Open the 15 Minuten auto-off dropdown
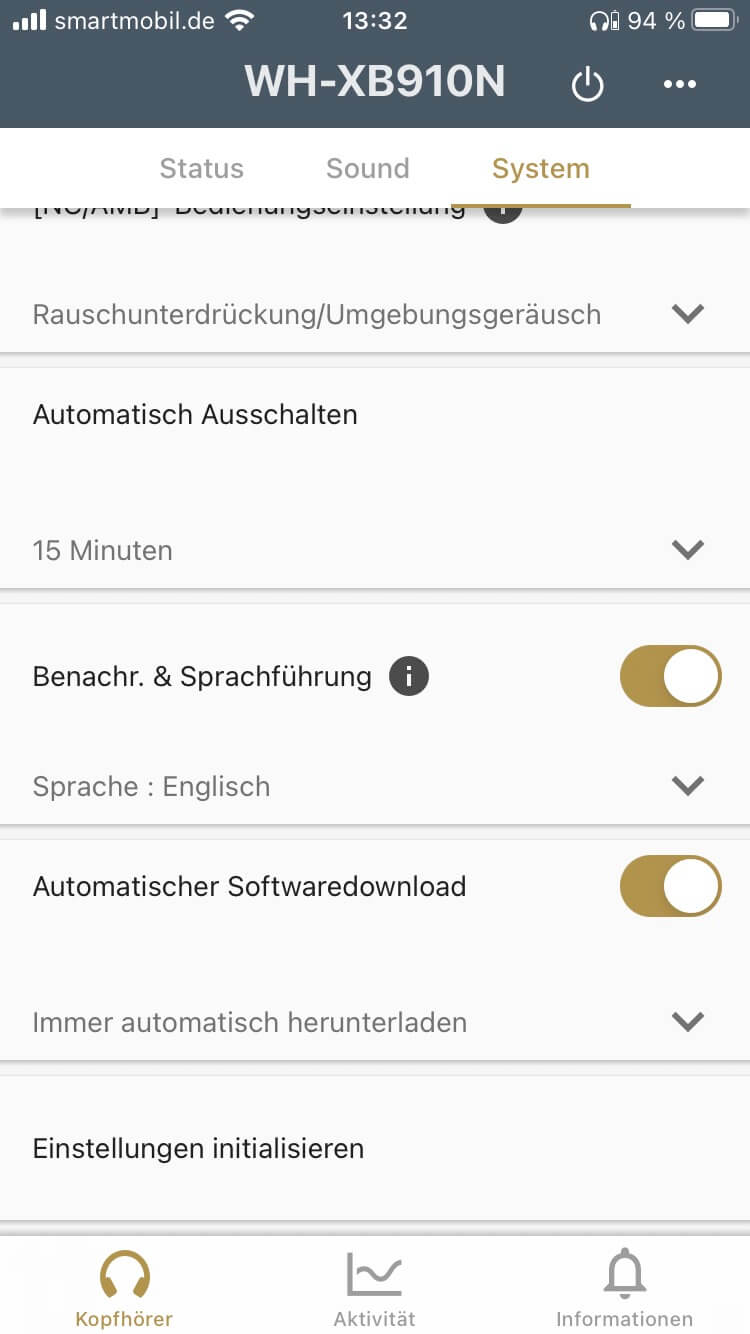Screen dimensions: 750x1334 coord(688,550)
